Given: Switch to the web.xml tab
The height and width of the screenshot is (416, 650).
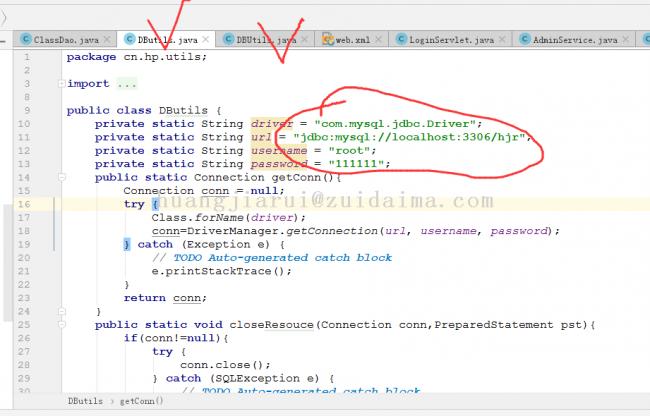Looking at the screenshot, I should coord(352,40).
